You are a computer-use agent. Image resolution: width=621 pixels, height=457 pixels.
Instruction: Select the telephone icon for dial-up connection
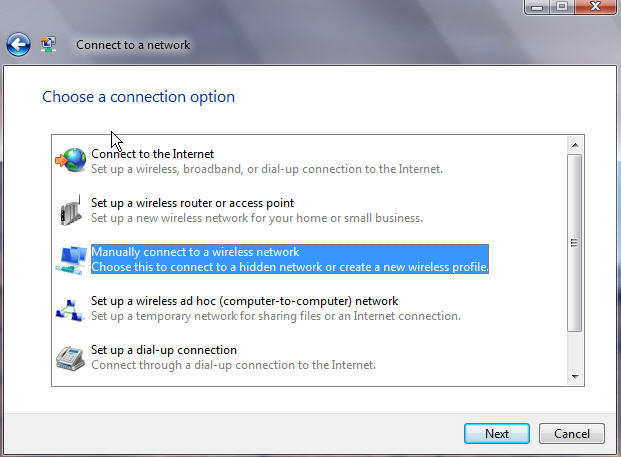(x=70, y=358)
